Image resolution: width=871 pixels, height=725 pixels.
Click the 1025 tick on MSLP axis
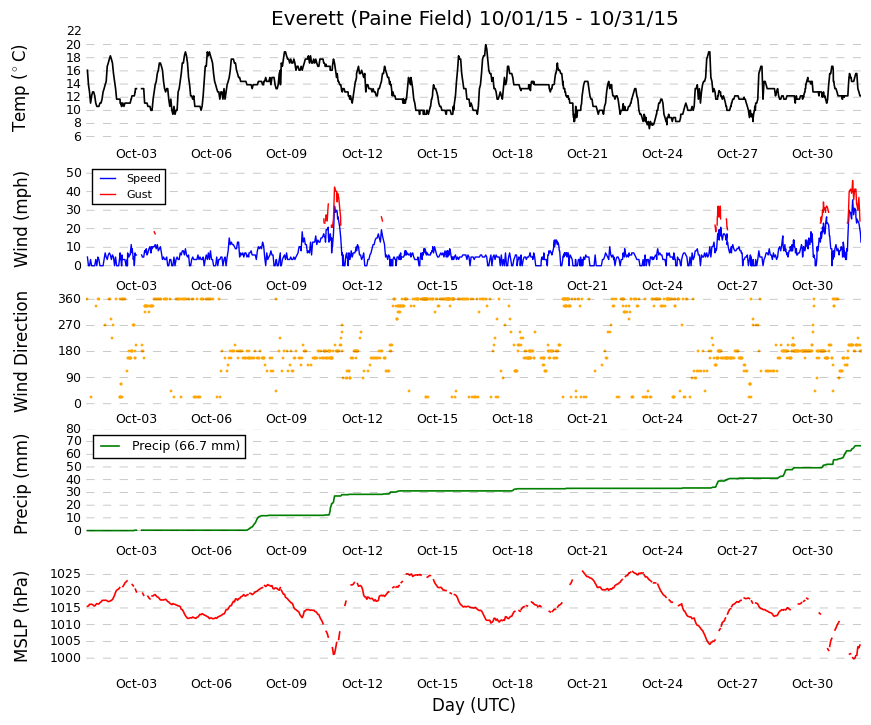66,574
